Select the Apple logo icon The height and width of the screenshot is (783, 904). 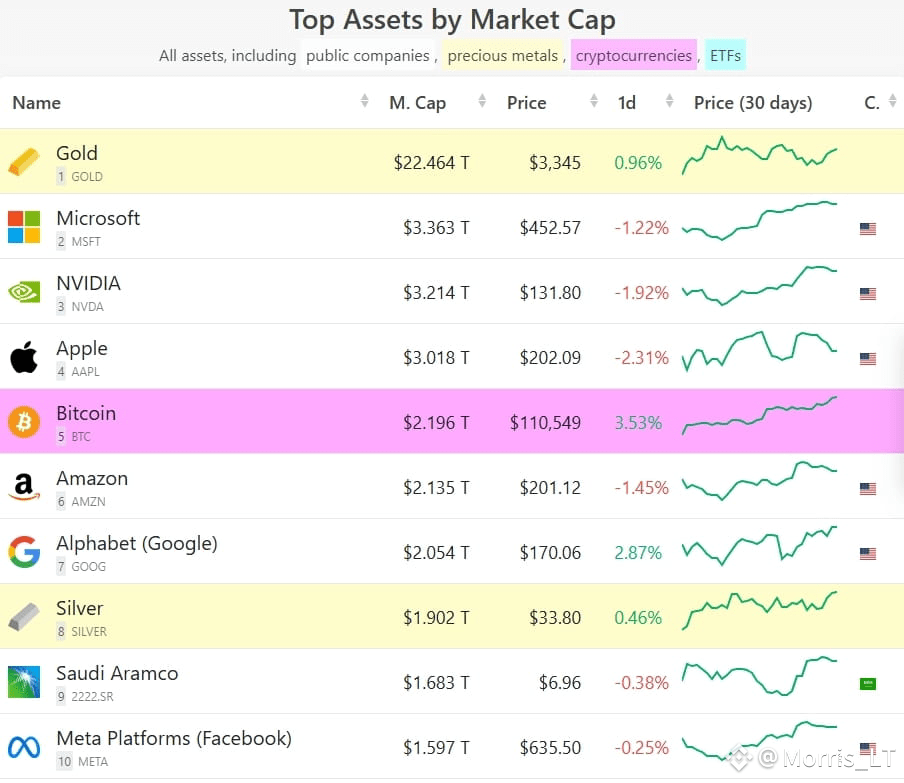24,357
